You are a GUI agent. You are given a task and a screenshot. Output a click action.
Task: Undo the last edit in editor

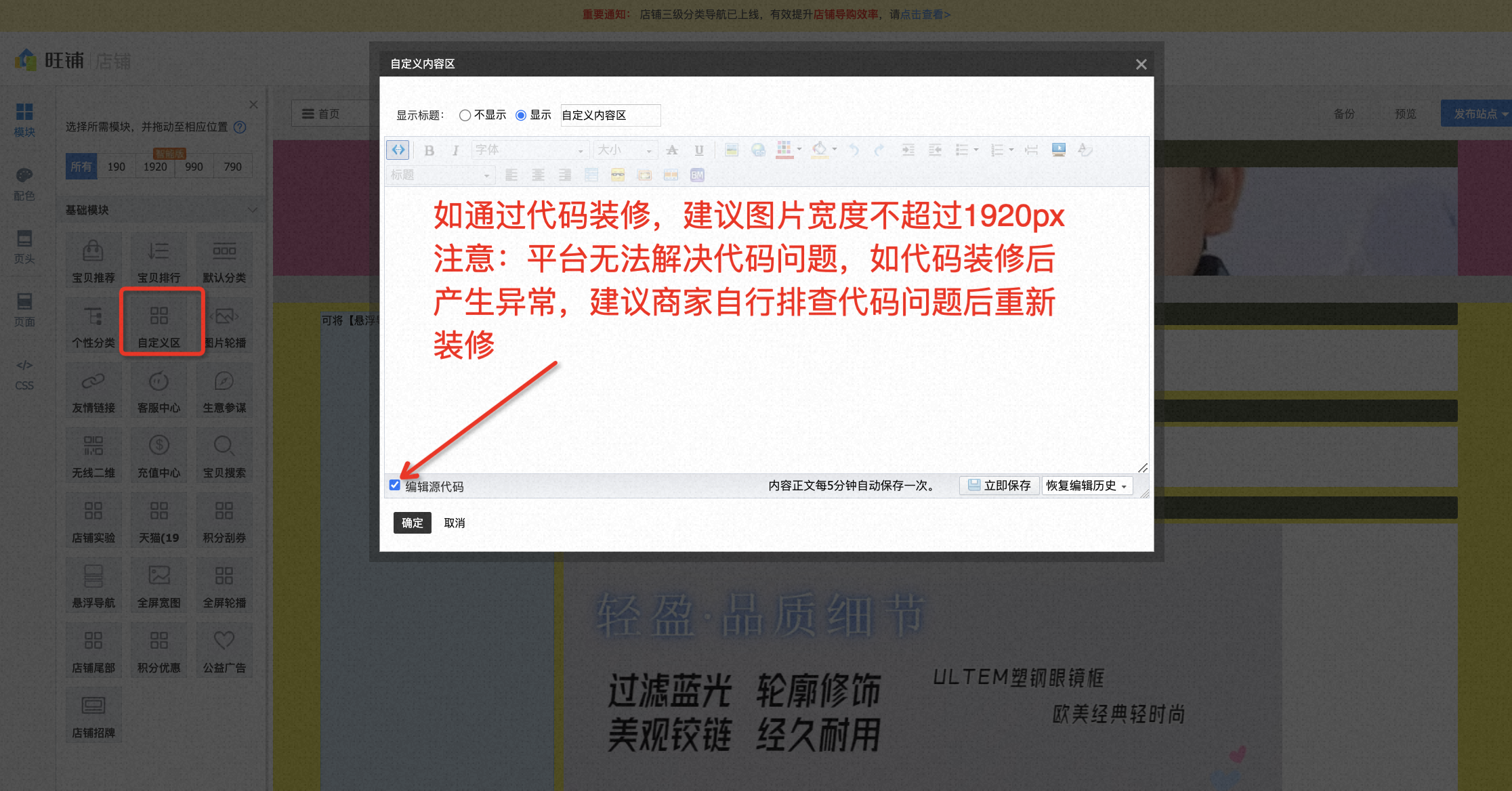pyautogui.click(x=854, y=150)
